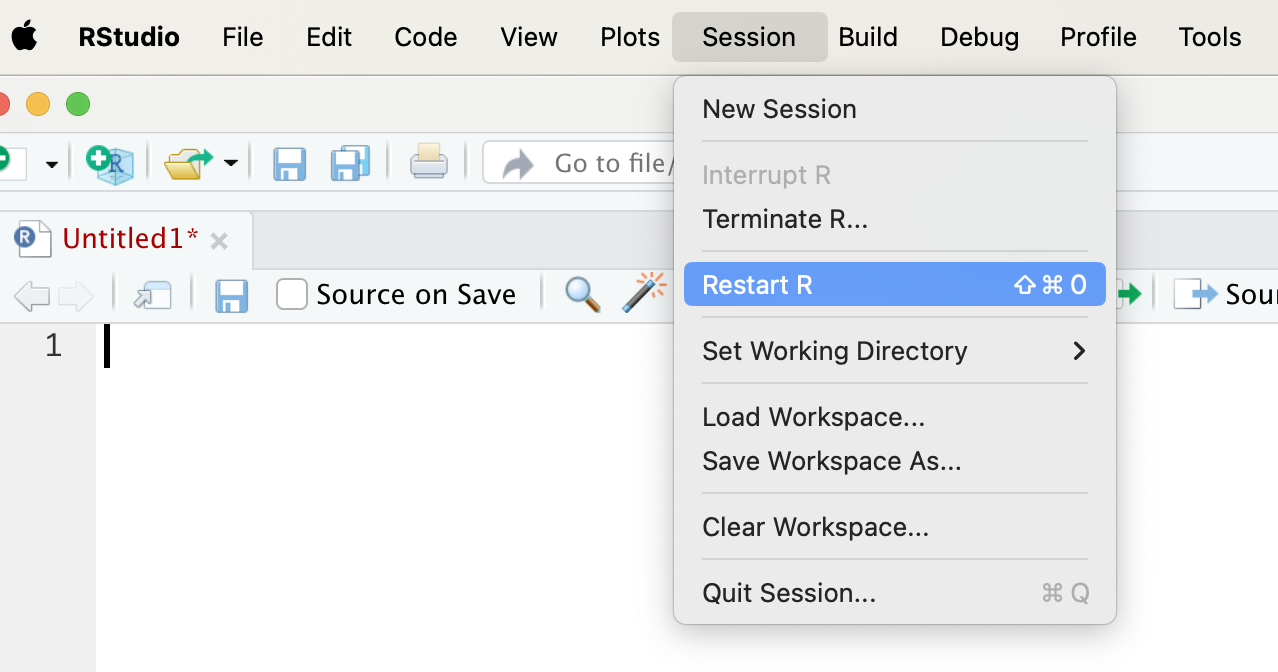
Task: Choose Clear Workspace from the menu
Action: coord(815,527)
